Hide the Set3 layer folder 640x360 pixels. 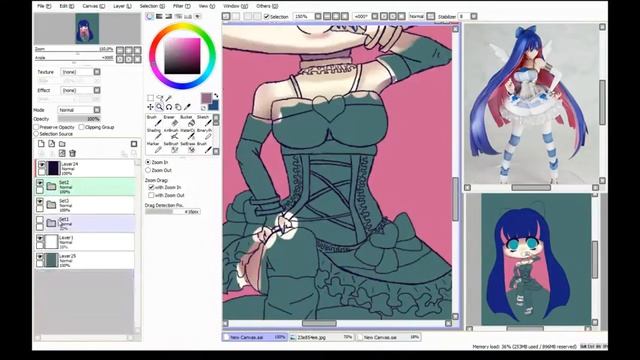[x=40, y=201]
